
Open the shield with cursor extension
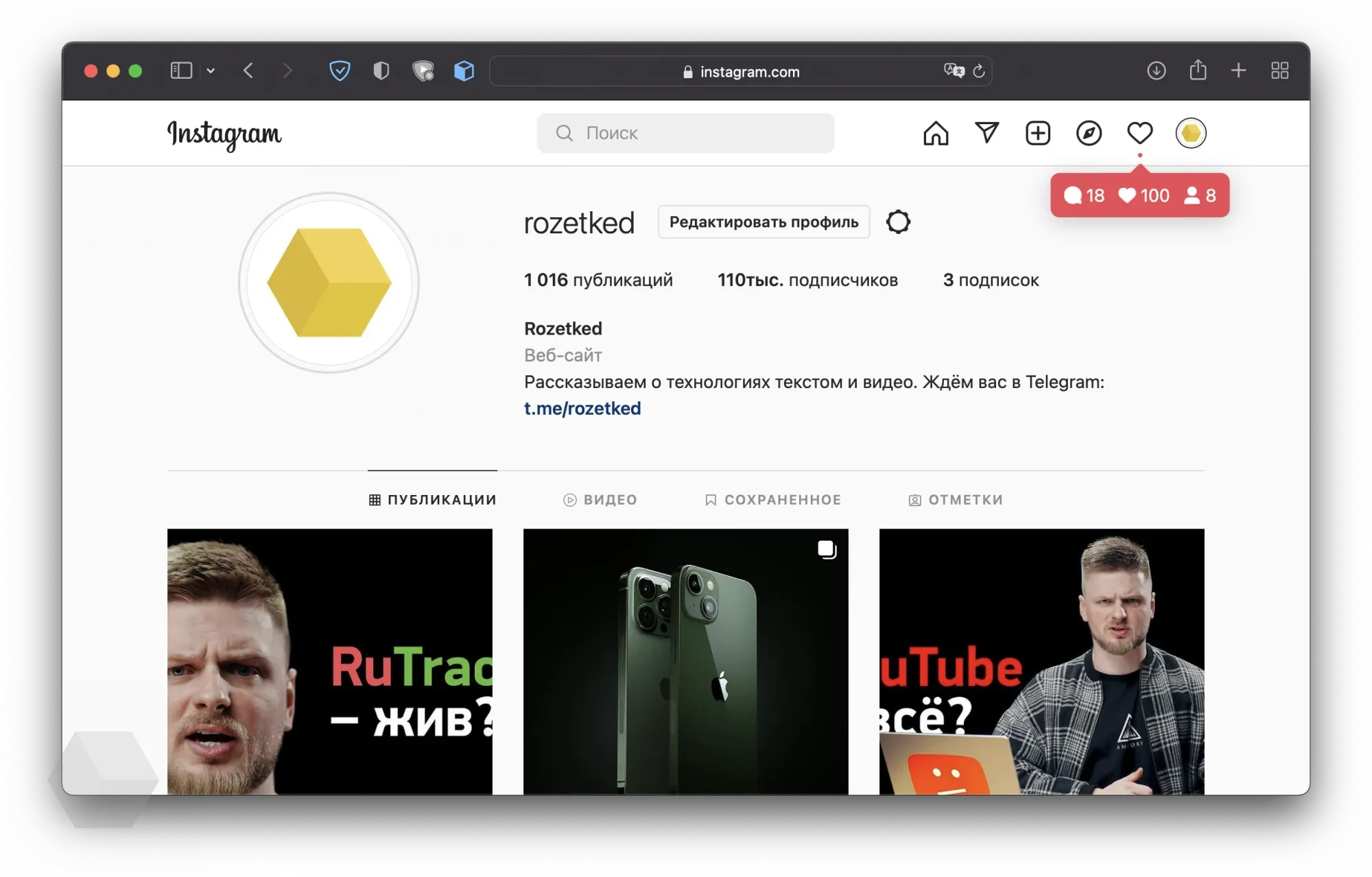pyautogui.click(x=423, y=71)
